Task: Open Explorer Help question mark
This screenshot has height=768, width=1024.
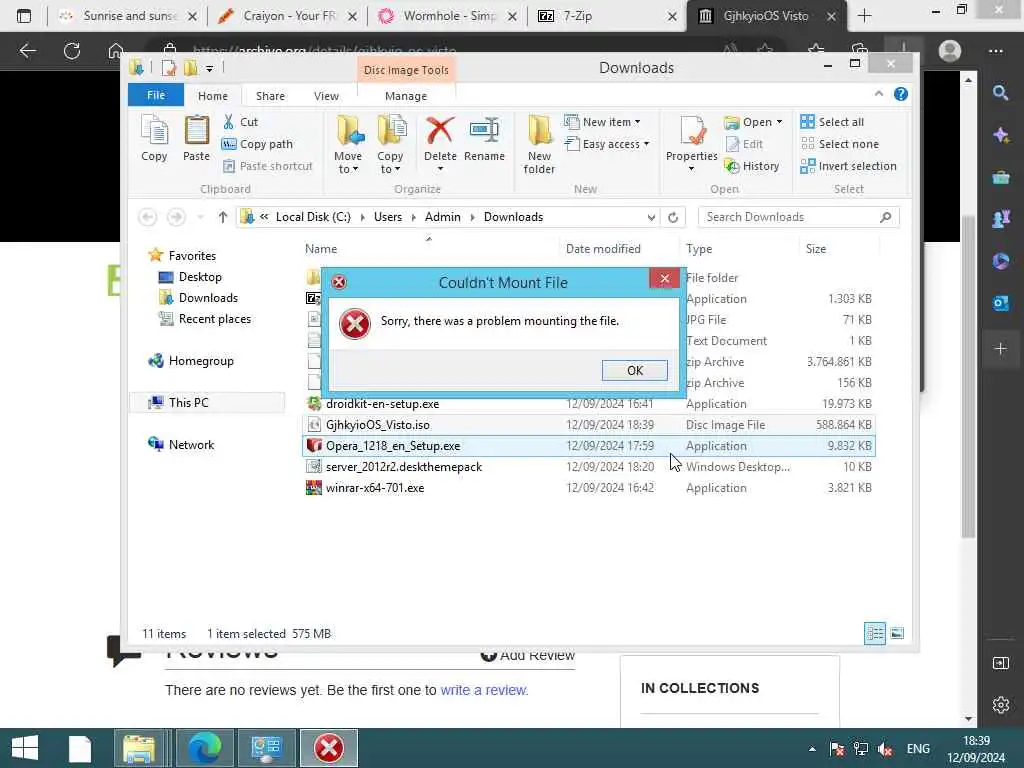Action: click(x=901, y=94)
